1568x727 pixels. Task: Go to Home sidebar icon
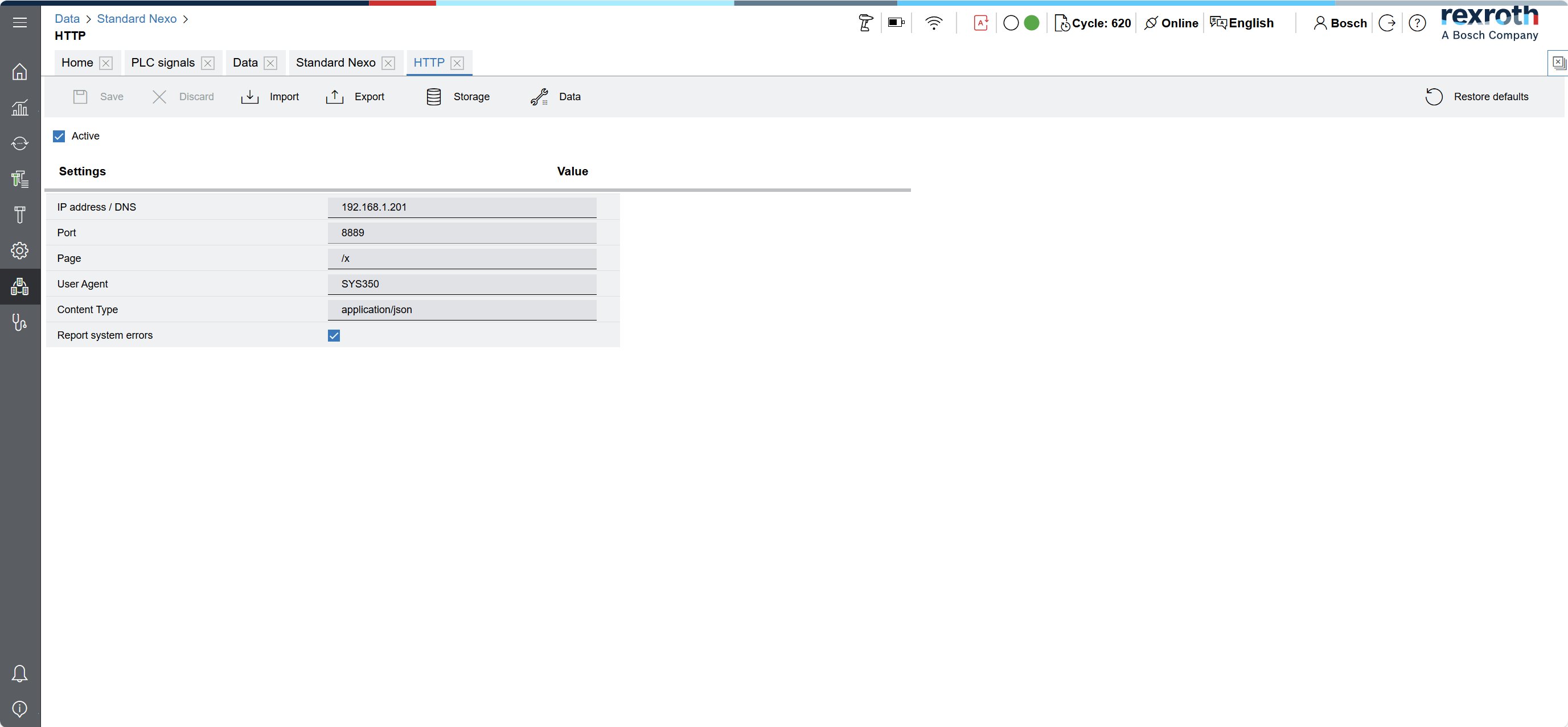(x=19, y=72)
